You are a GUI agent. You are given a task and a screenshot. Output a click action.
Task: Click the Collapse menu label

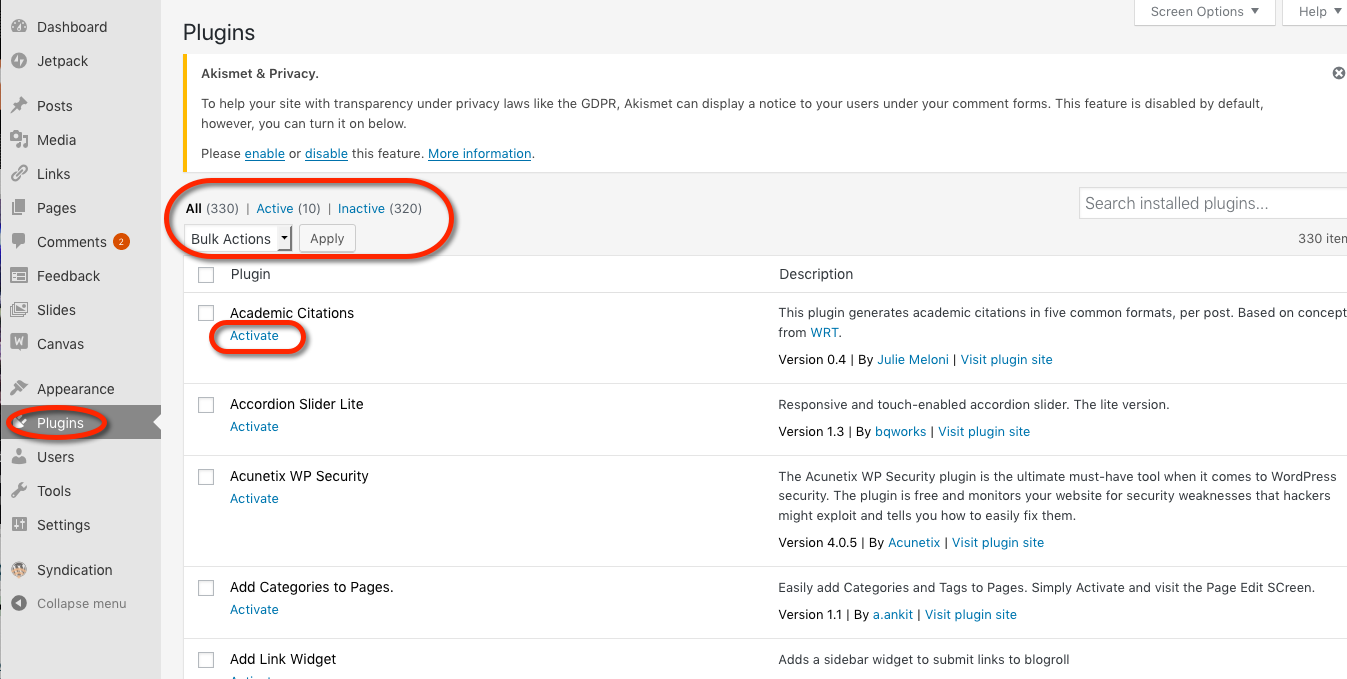(82, 604)
